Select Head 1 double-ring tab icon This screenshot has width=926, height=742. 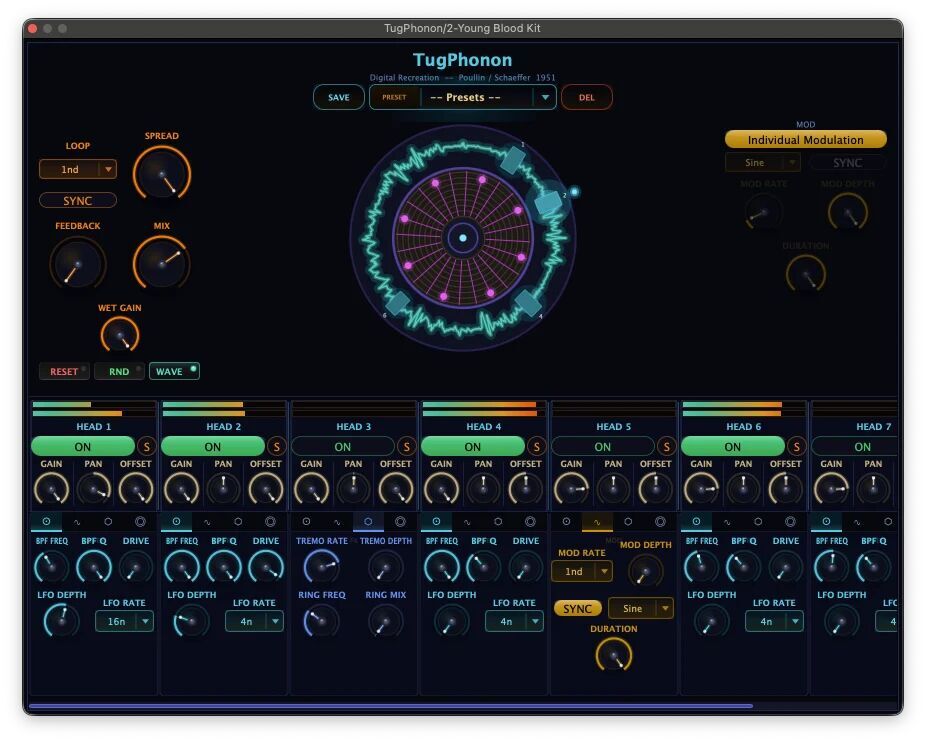click(x=140, y=522)
